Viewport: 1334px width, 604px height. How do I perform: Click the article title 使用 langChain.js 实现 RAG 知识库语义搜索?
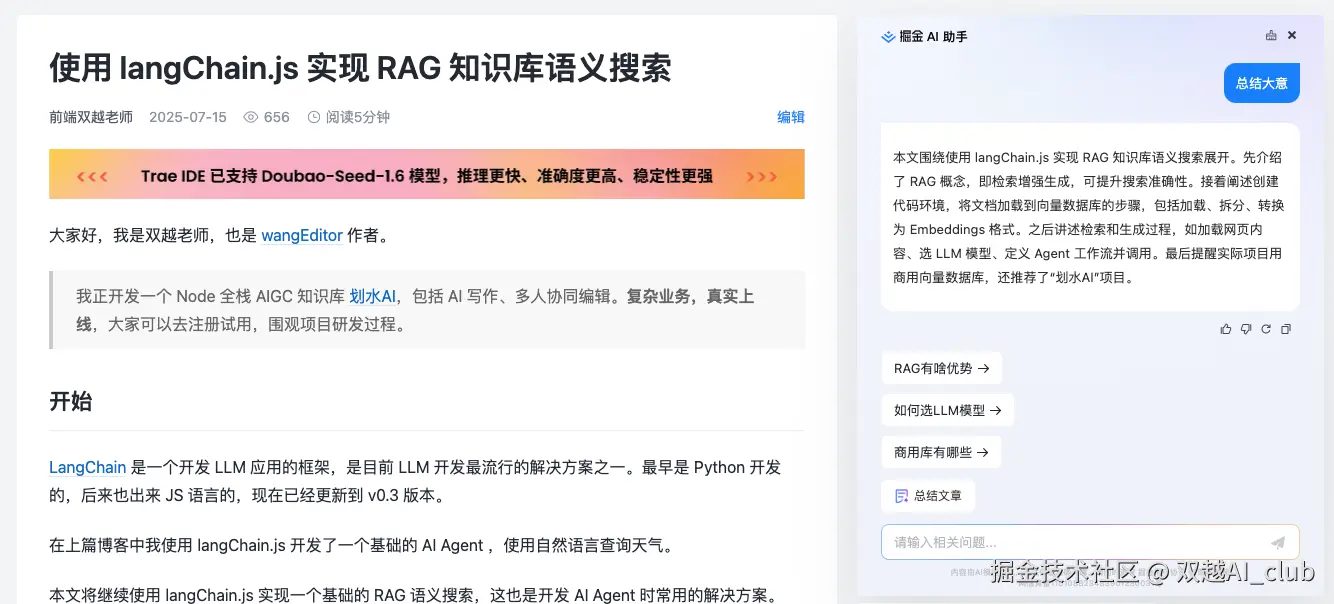[x=360, y=68]
